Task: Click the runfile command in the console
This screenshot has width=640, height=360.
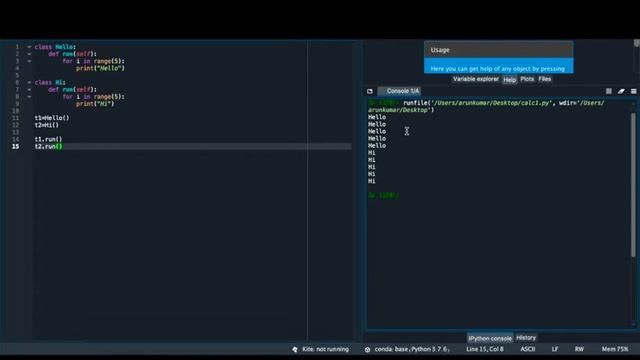Action: pos(486,106)
